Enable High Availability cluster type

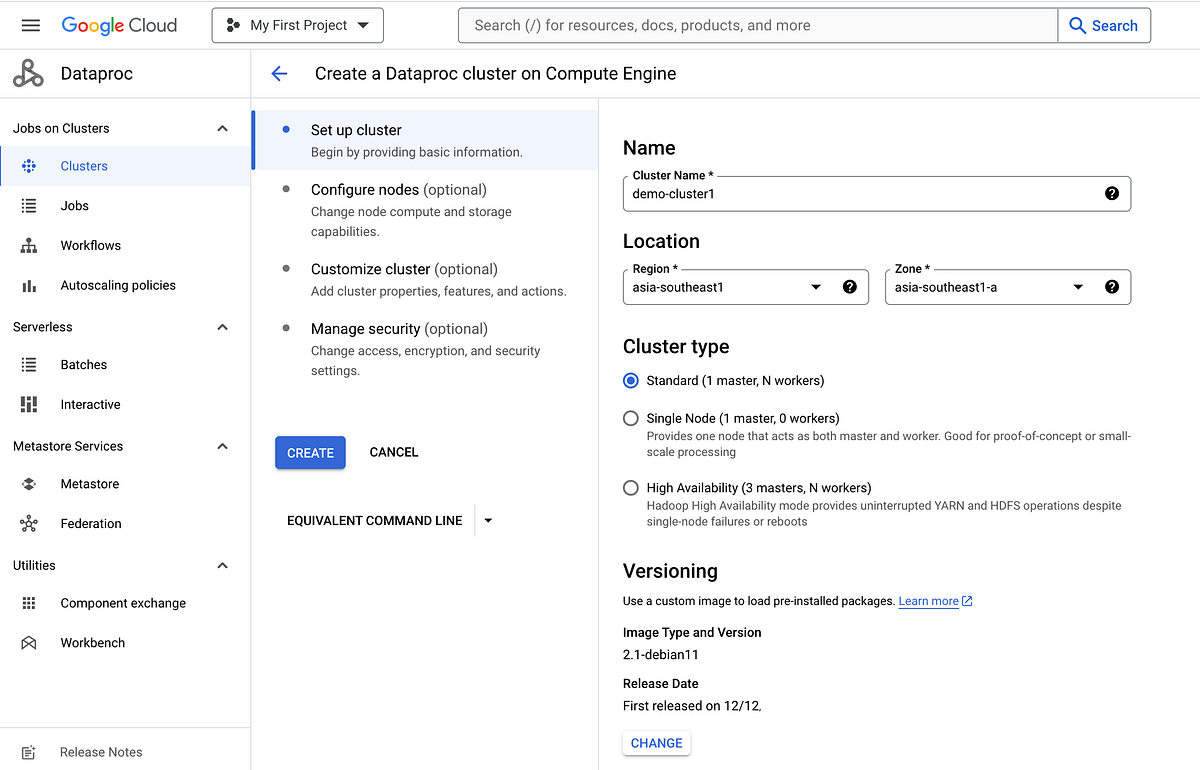pos(630,487)
